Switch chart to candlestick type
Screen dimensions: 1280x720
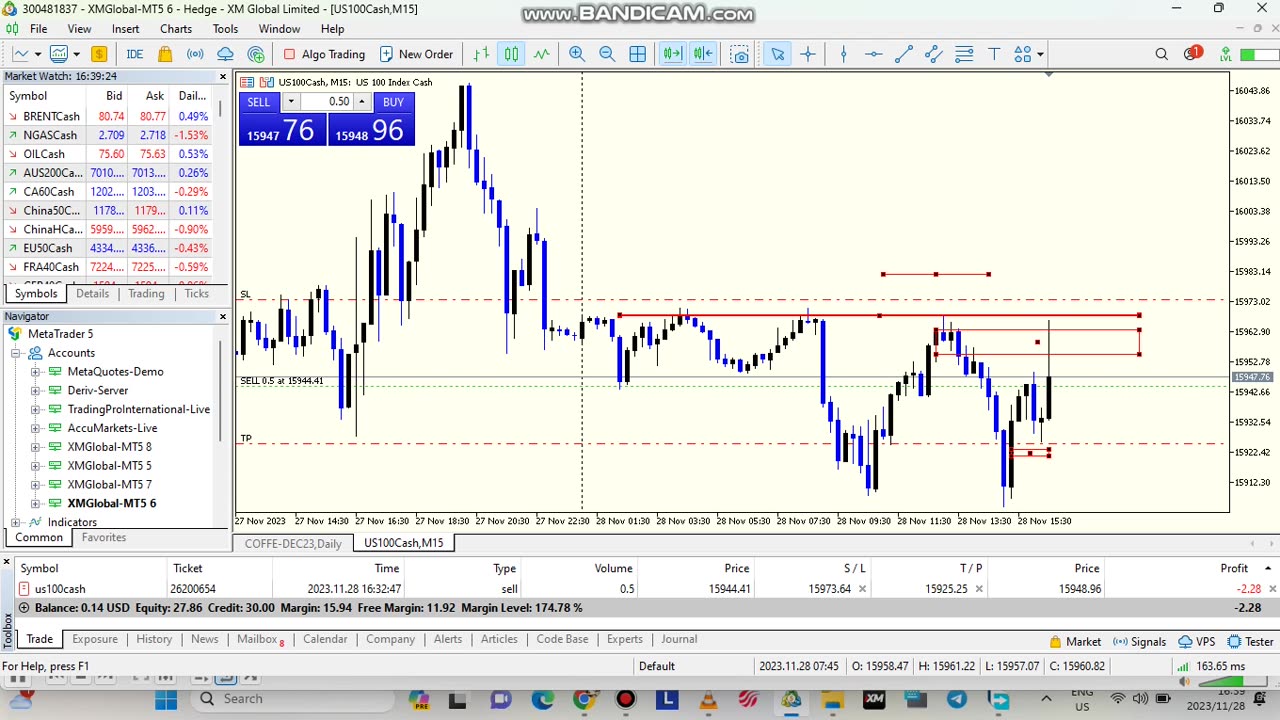[511, 54]
